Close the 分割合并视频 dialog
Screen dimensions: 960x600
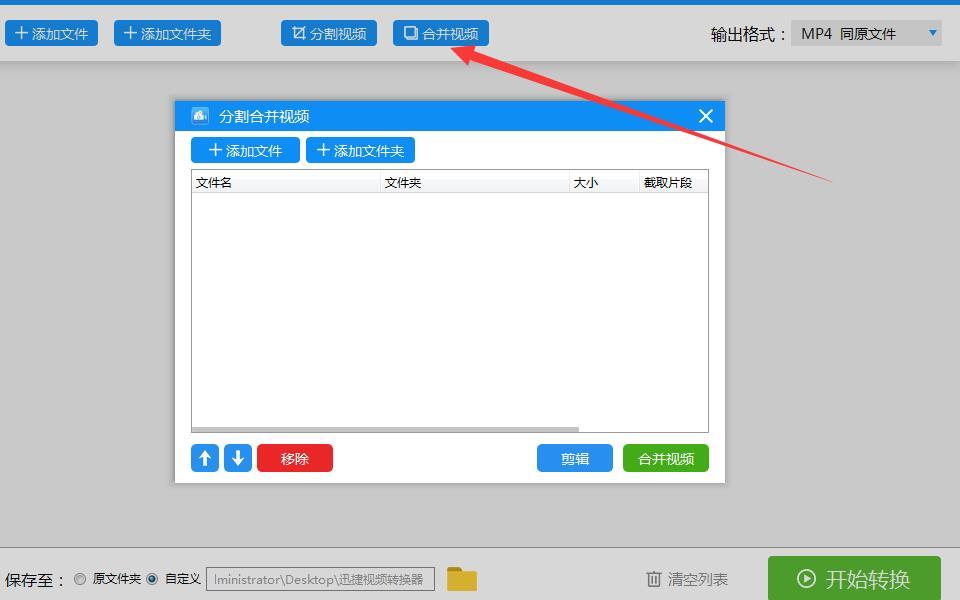click(x=705, y=116)
